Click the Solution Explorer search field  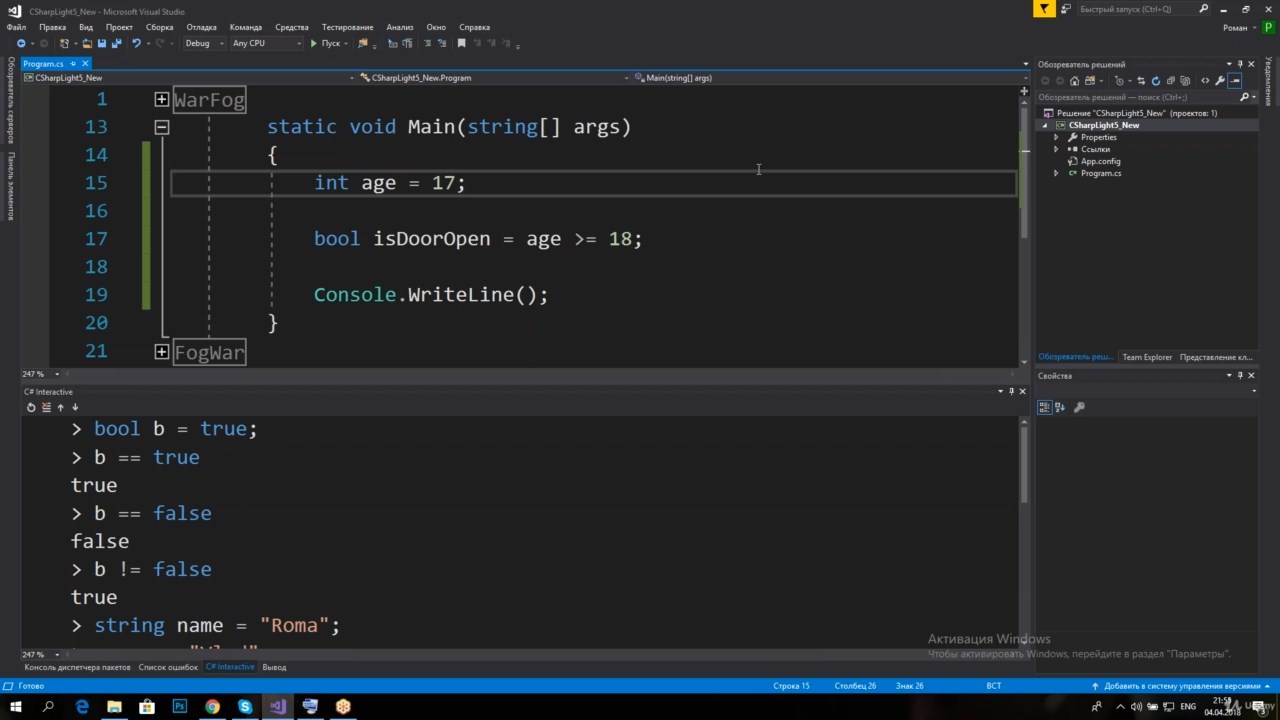pos(1138,97)
